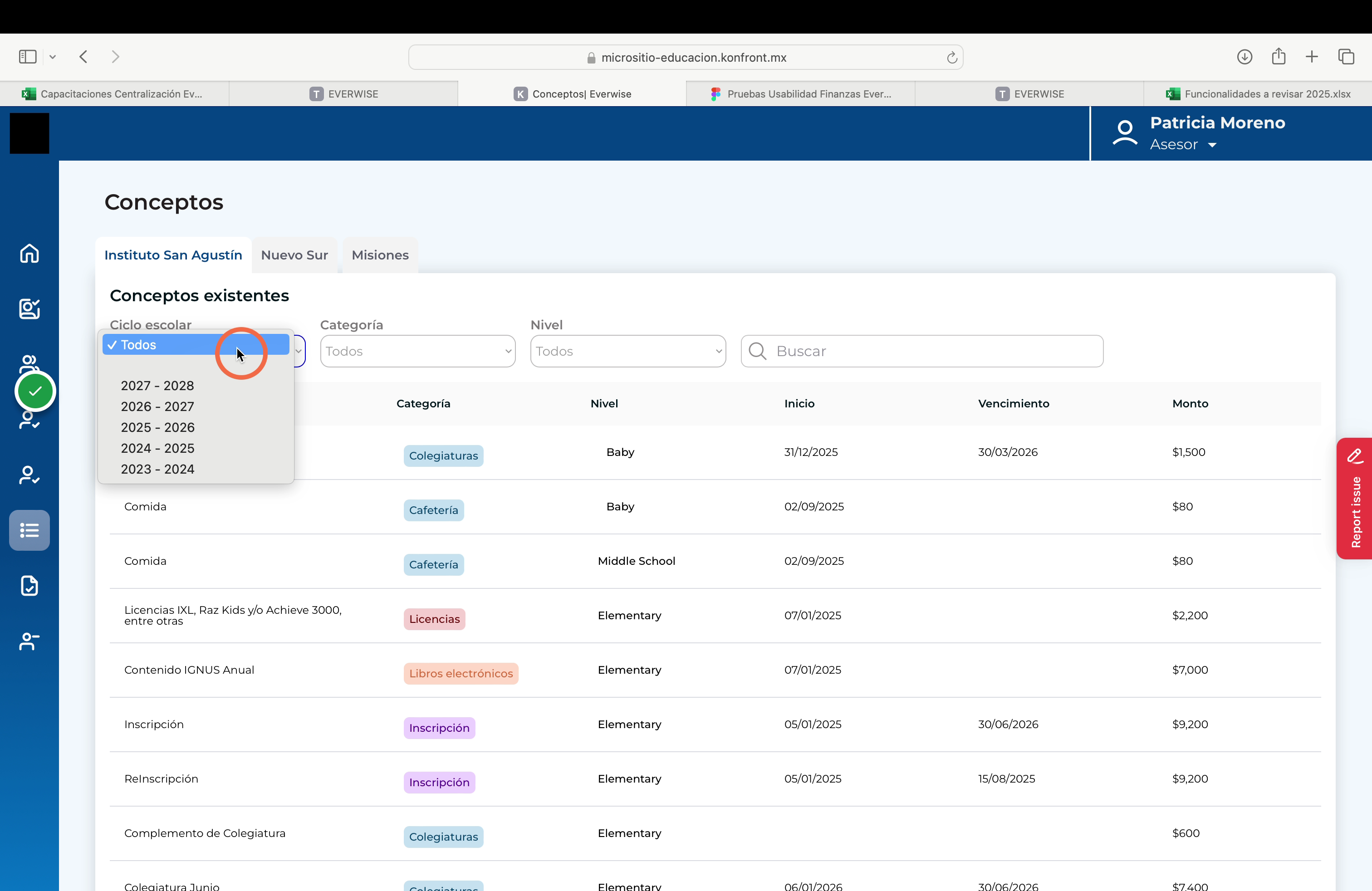Open the Categoría Todos dropdown
The width and height of the screenshot is (1372, 891).
click(x=417, y=351)
